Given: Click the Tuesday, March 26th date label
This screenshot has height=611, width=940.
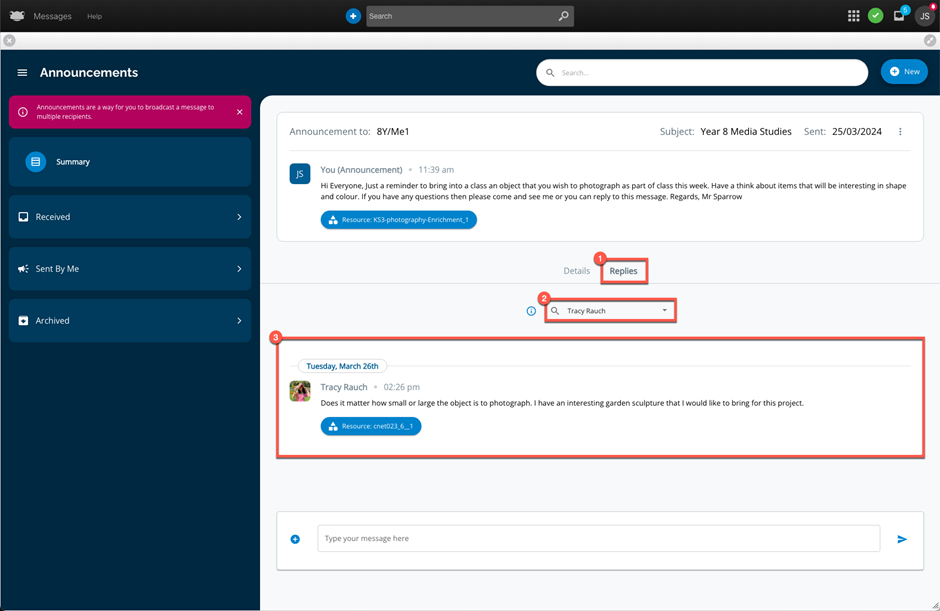Looking at the screenshot, I should pyautogui.click(x=342, y=366).
